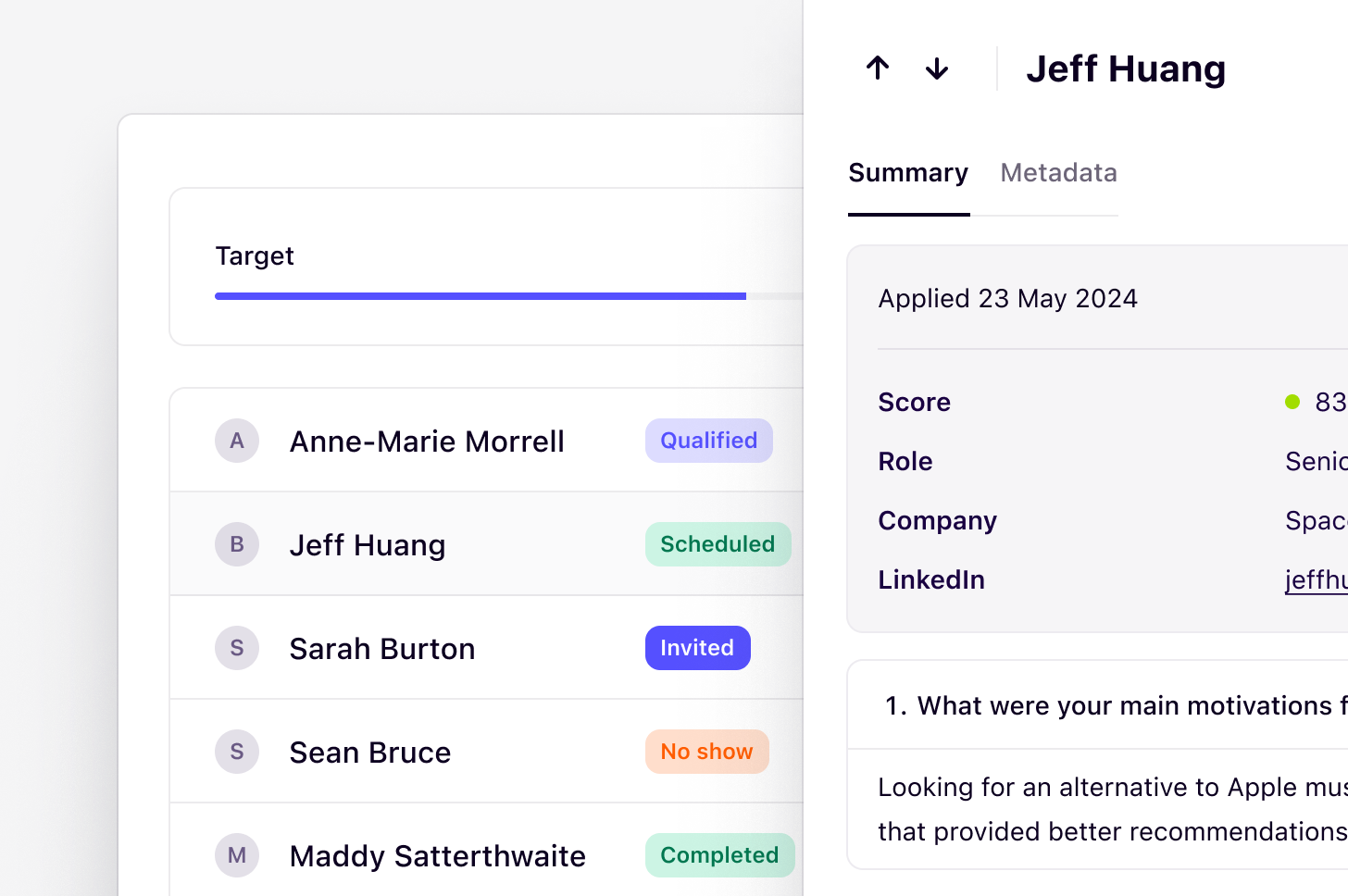Click the Qualified status badge

coord(708,441)
